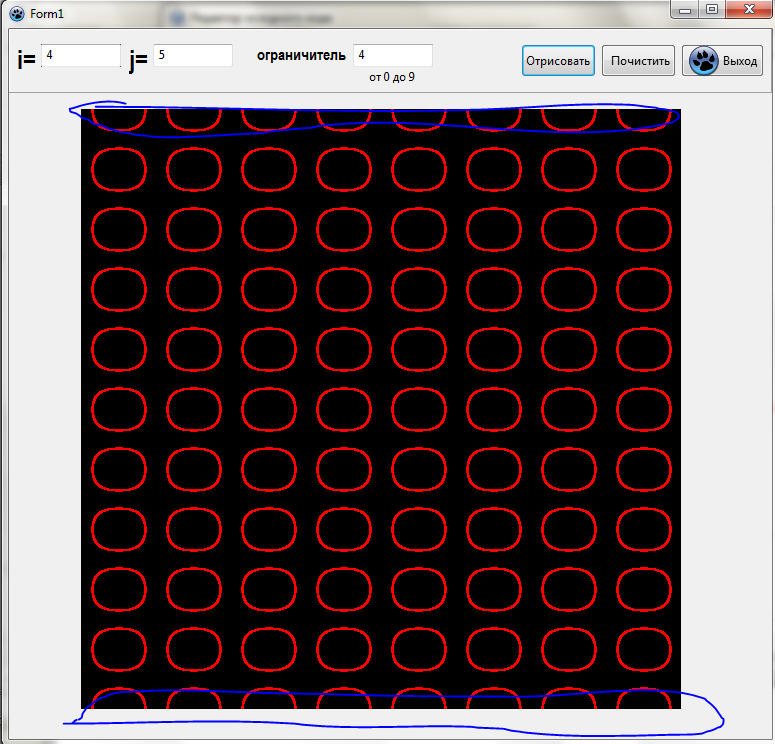Click the "i=" label
775x744 pixels.
(26, 60)
